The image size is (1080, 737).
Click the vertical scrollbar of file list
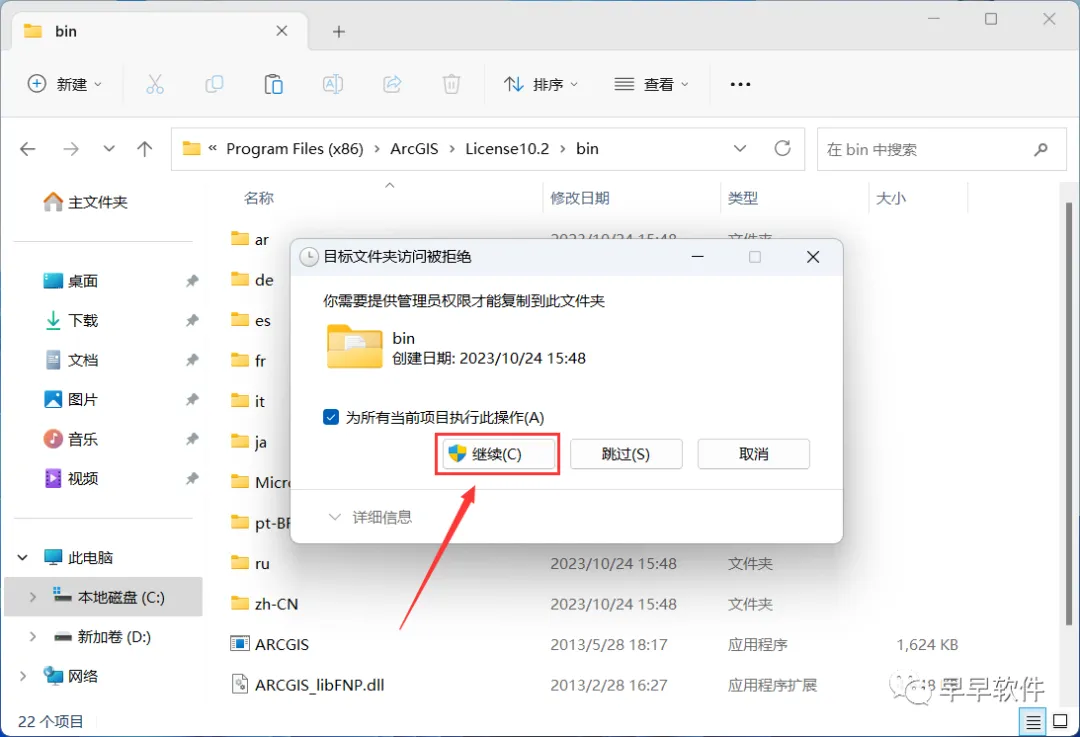pos(1069,413)
